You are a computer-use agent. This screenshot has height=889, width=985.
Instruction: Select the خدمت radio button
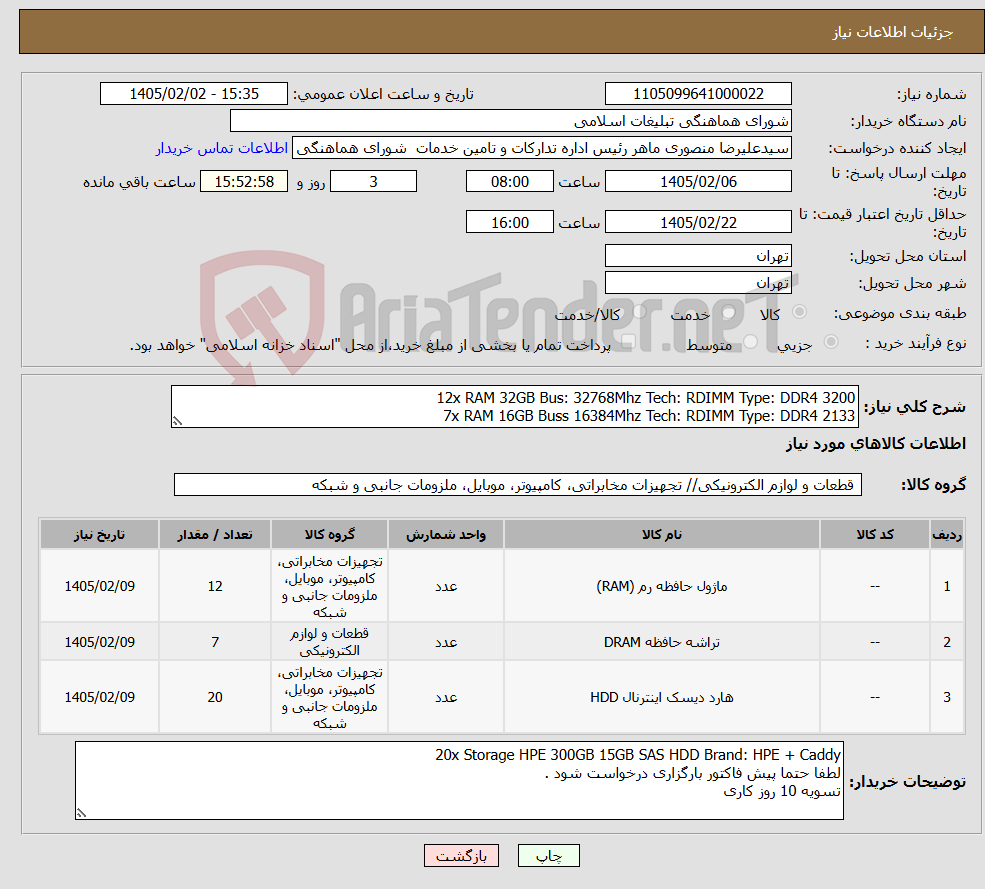(x=729, y=312)
